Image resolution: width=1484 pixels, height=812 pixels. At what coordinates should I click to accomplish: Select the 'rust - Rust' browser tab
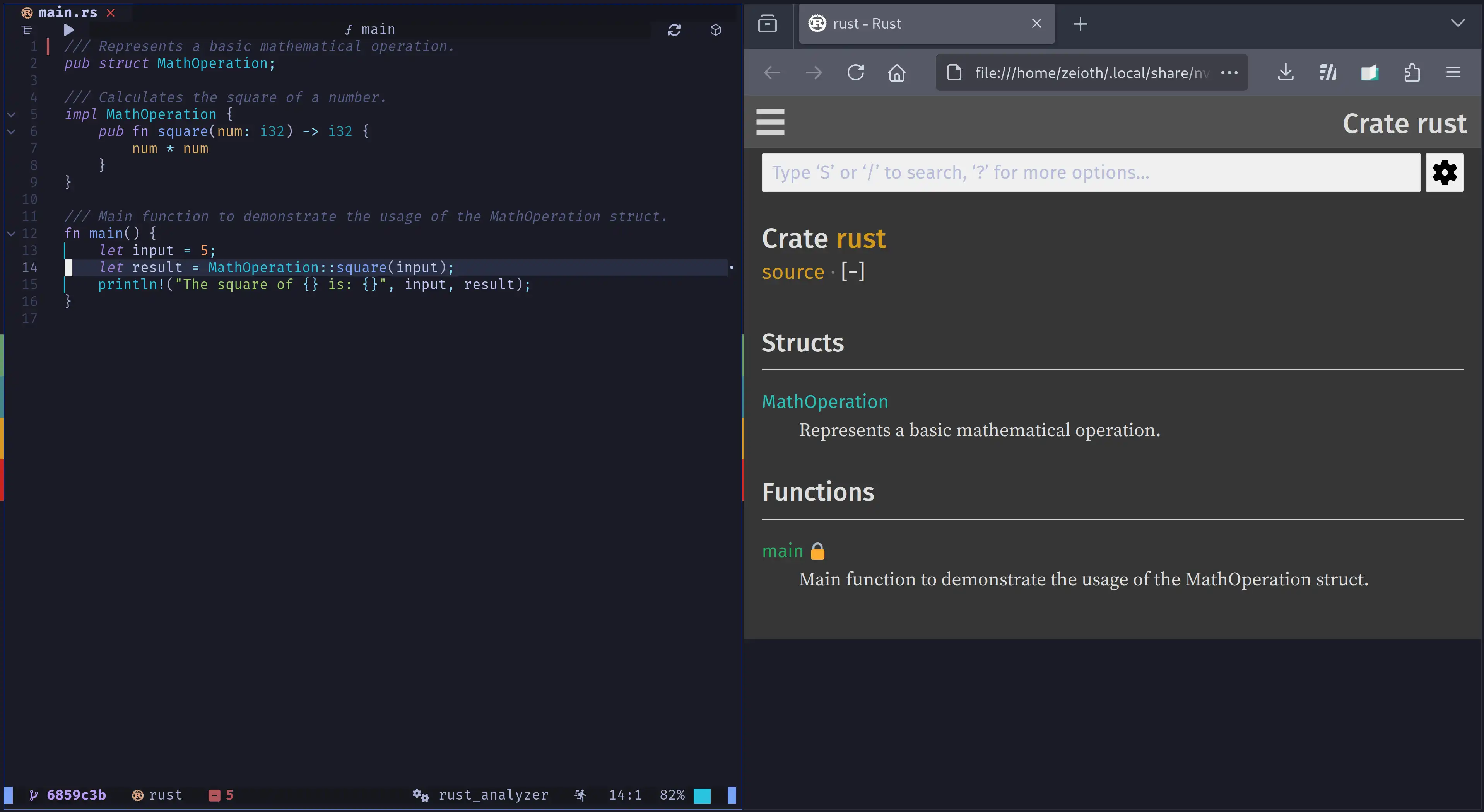click(927, 24)
